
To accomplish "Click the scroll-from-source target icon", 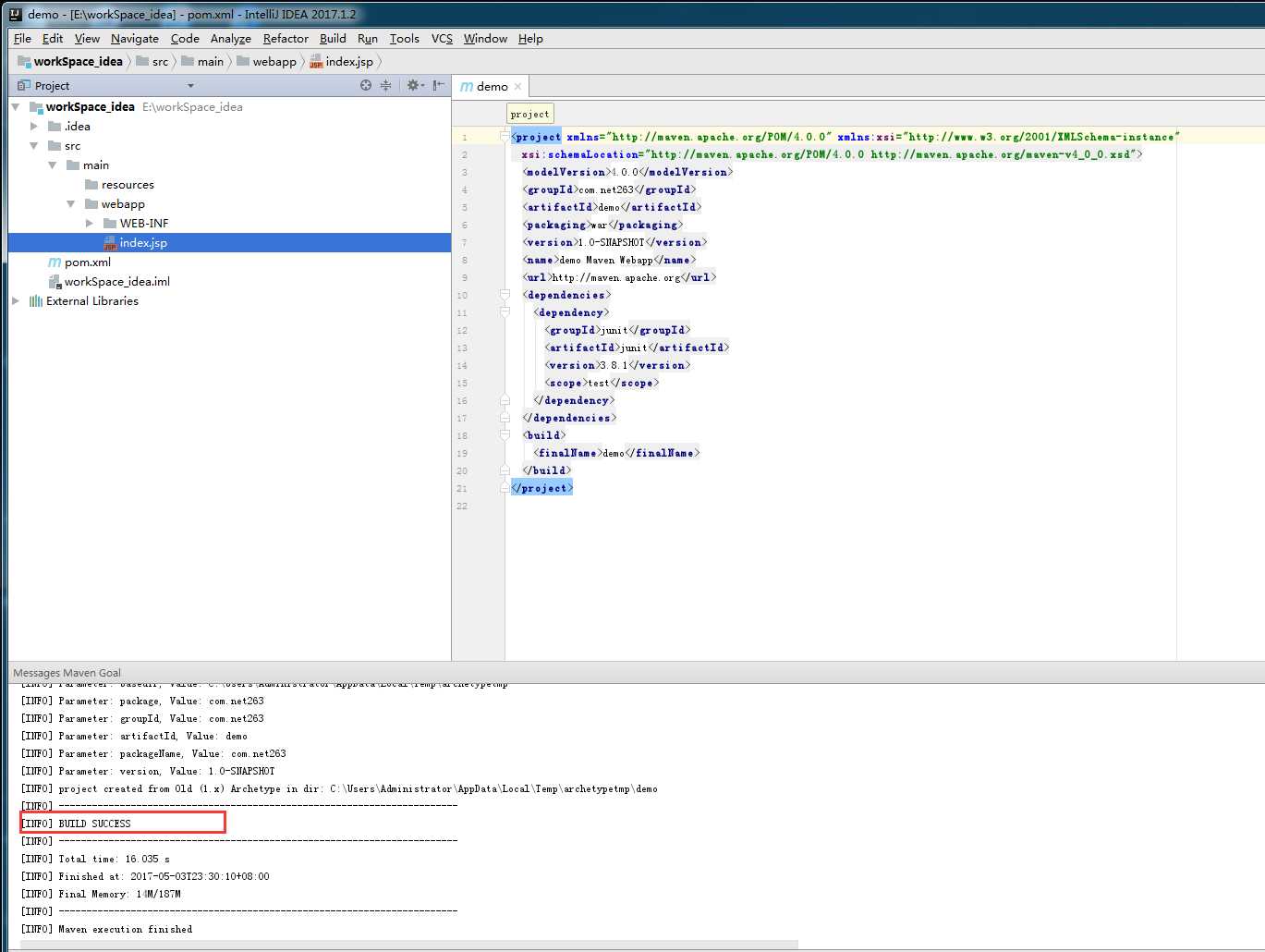I will (x=366, y=85).
